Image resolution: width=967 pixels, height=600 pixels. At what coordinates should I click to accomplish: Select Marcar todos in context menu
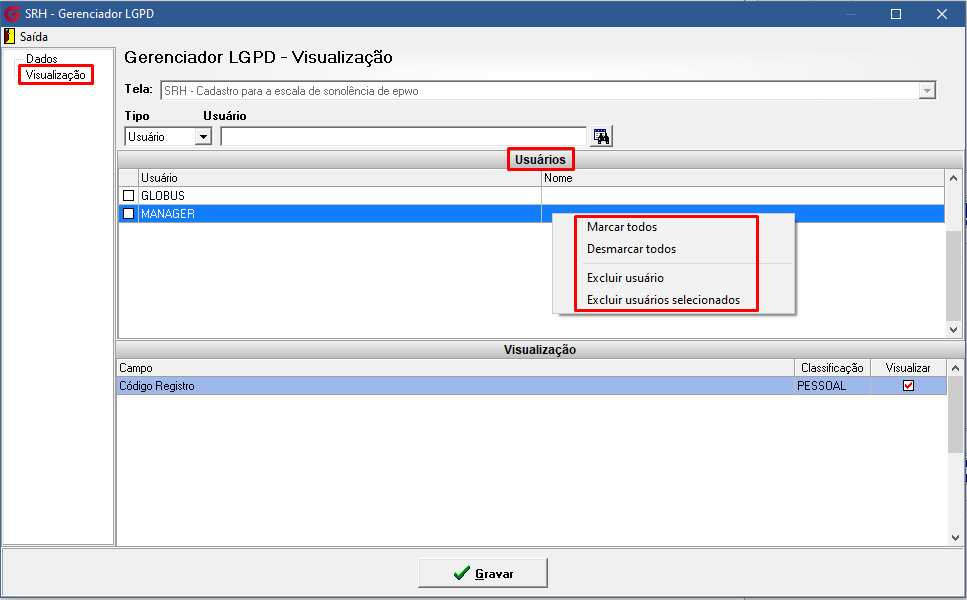pyautogui.click(x=622, y=227)
